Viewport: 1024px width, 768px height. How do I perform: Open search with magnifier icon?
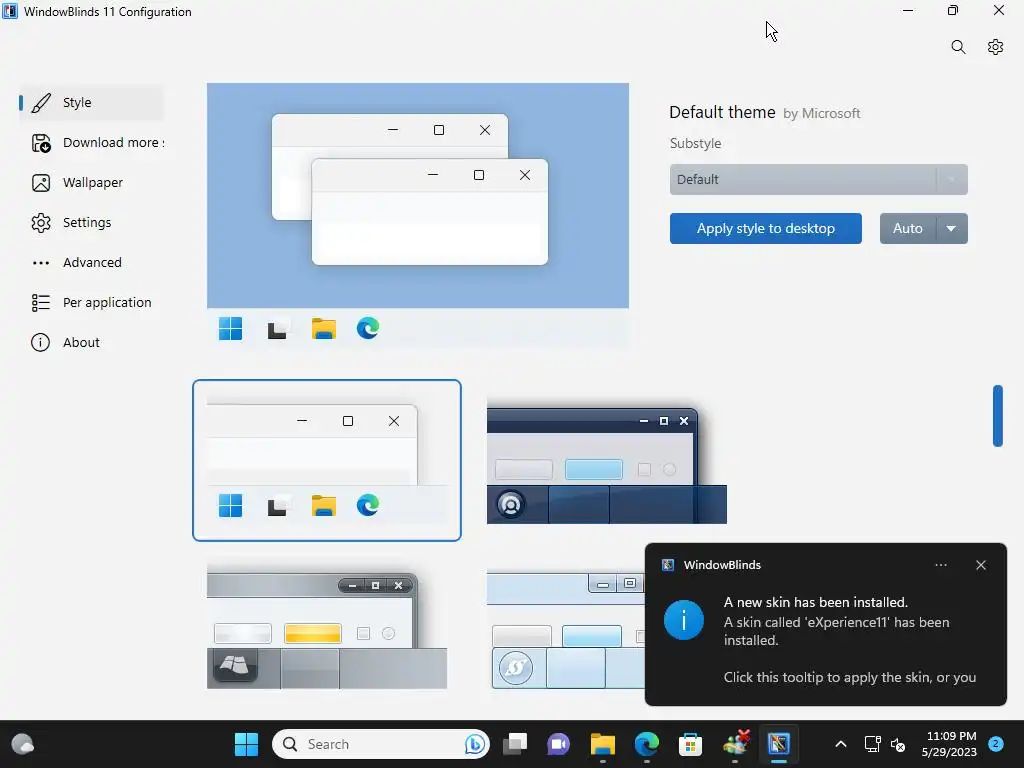(x=958, y=47)
